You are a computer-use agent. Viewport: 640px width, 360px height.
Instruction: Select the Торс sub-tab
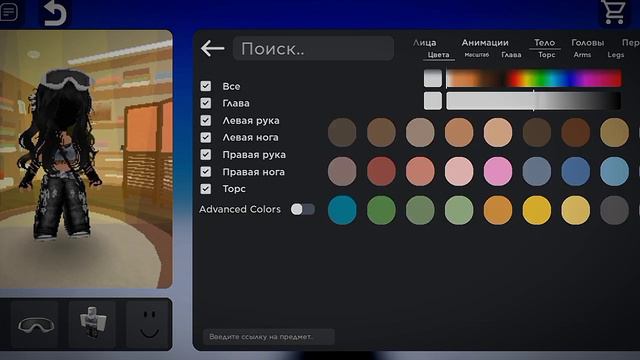546,55
